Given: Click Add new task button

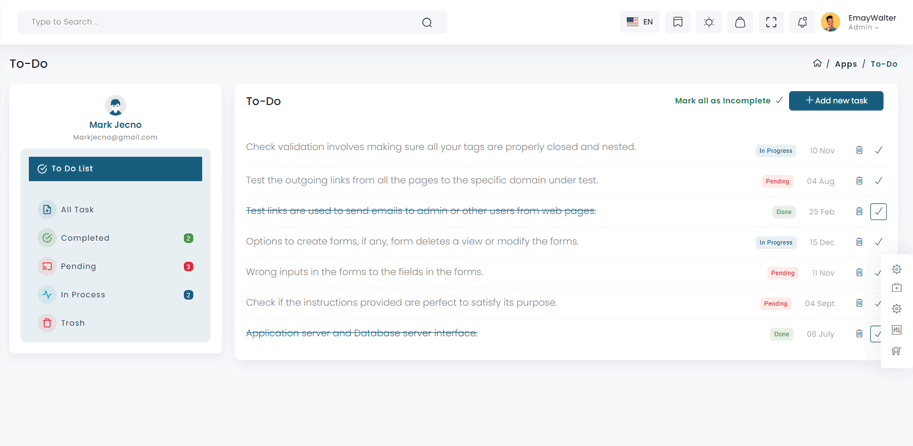Looking at the screenshot, I should click(836, 101).
